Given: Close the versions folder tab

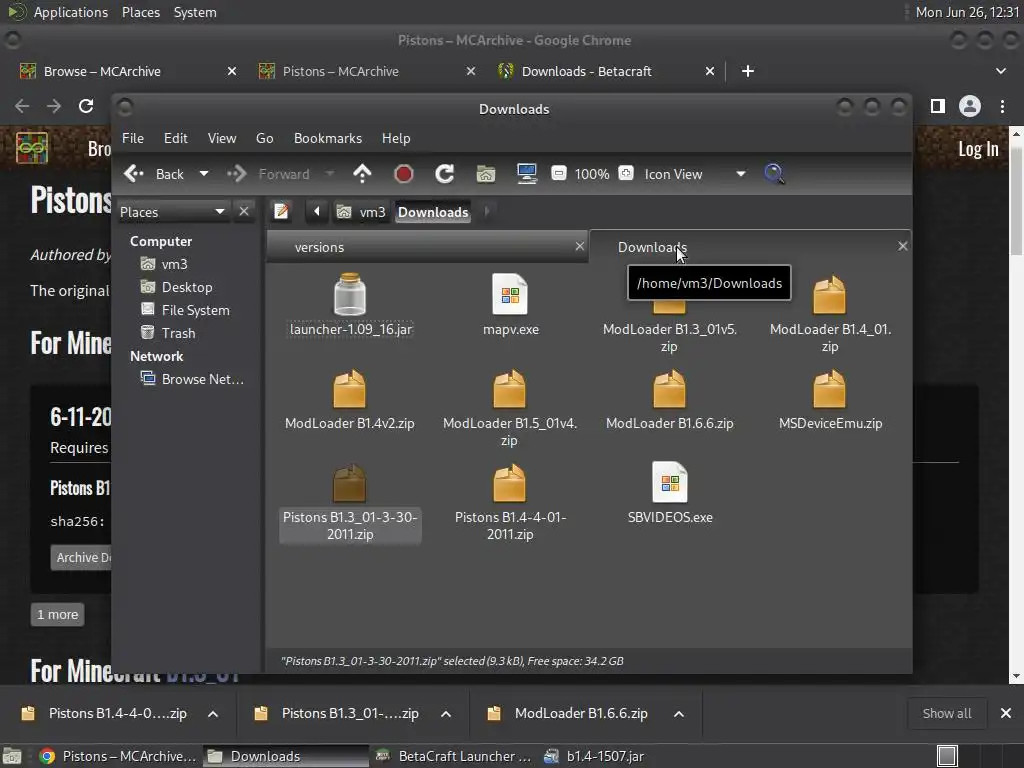Looking at the screenshot, I should (579, 246).
